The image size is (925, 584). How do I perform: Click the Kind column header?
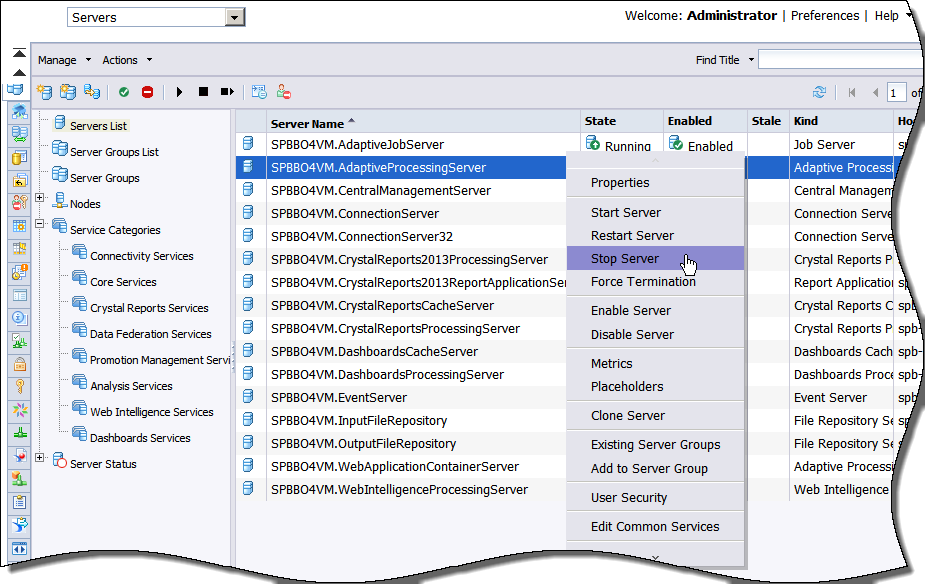[x=841, y=121]
